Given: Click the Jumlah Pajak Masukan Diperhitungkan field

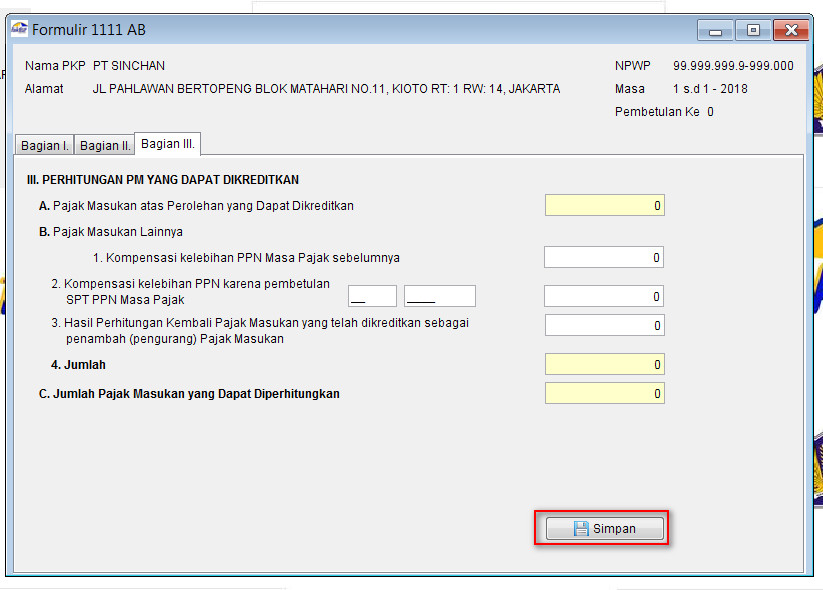Looking at the screenshot, I should (x=603, y=393).
